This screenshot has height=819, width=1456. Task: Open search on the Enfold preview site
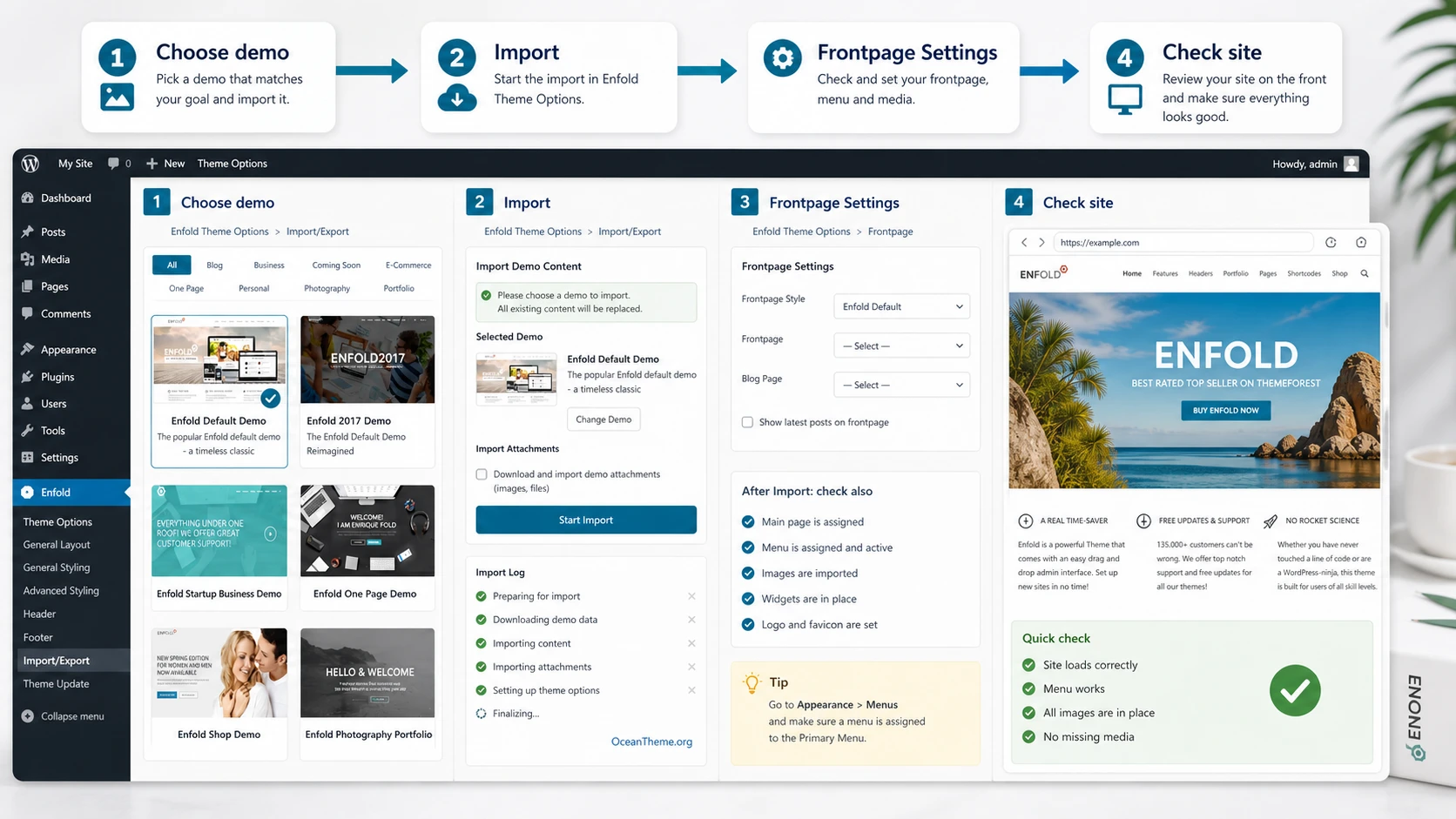(1365, 273)
